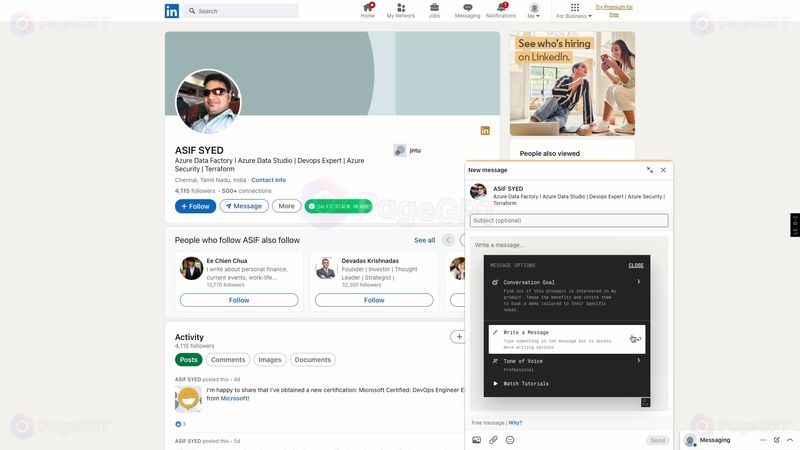Image resolution: width=800 pixels, height=450 pixels.
Task: Open Jobs briefcase icon
Action: [x=434, y=10]
